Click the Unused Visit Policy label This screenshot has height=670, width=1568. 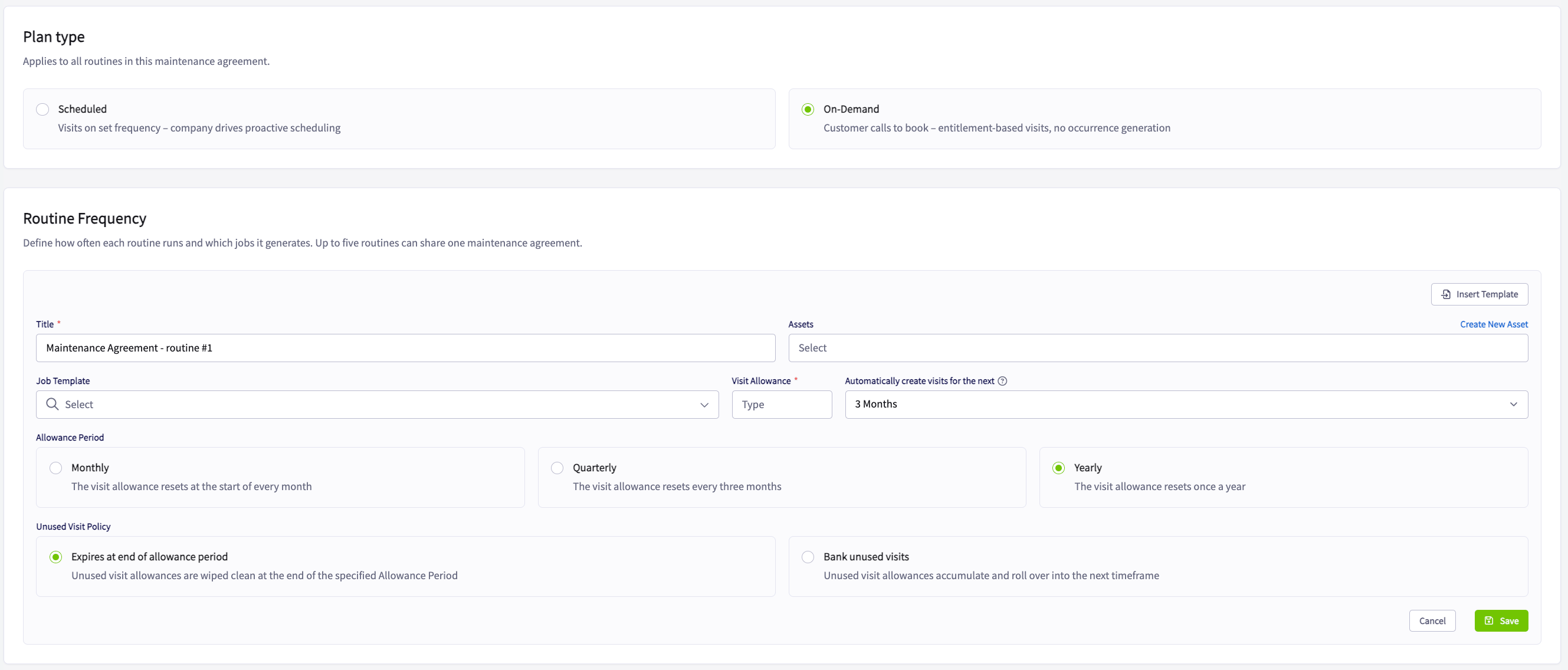coord(73,526)
